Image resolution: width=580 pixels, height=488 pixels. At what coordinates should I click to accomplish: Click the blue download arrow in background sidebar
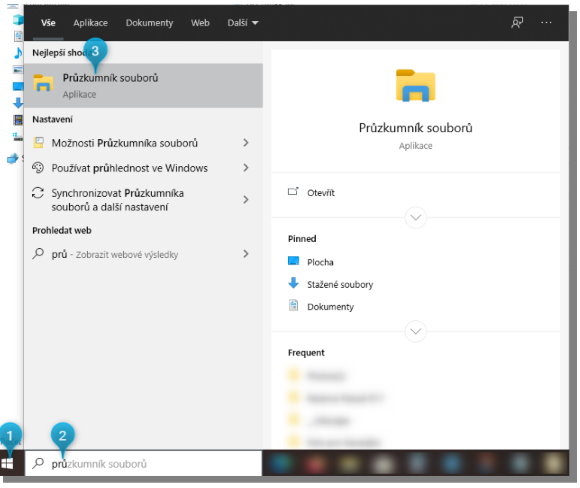pos(18,103)
